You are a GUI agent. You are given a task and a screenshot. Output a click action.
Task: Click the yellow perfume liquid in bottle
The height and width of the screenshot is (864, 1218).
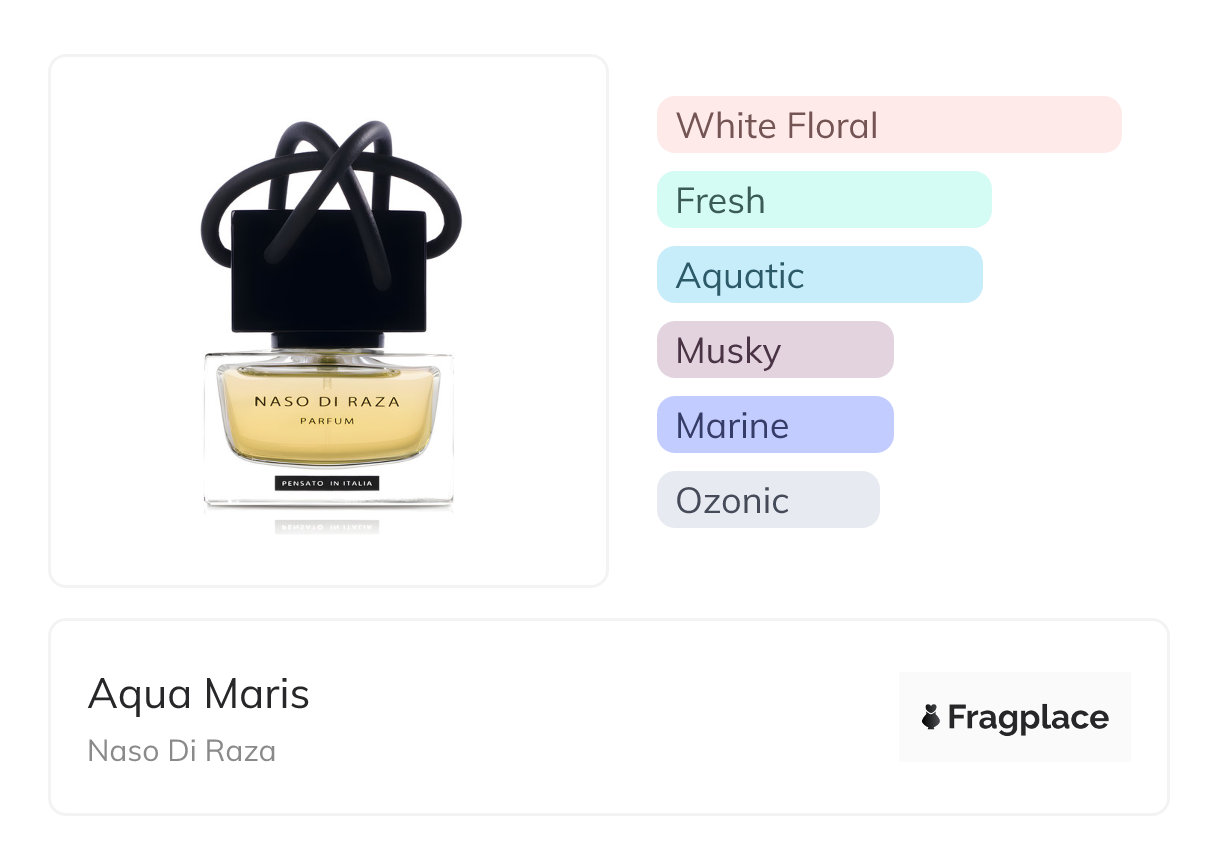pos(327,445)
